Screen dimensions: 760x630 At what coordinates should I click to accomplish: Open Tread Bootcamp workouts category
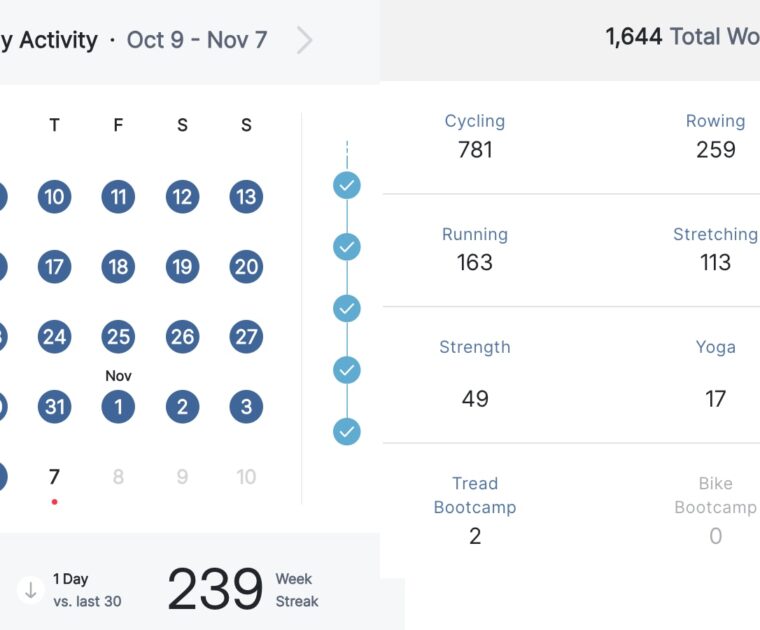coord(475,509)
